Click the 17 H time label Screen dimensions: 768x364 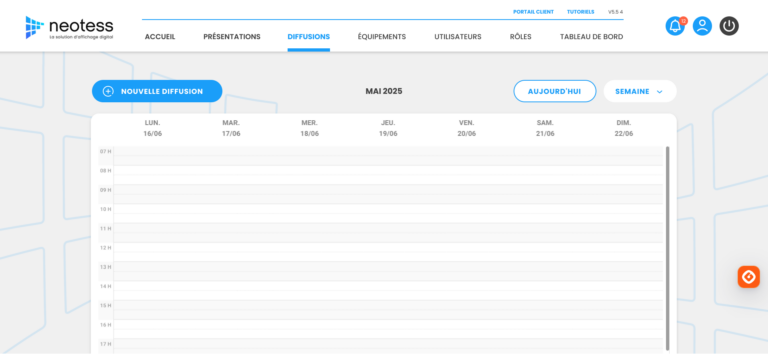105,344
